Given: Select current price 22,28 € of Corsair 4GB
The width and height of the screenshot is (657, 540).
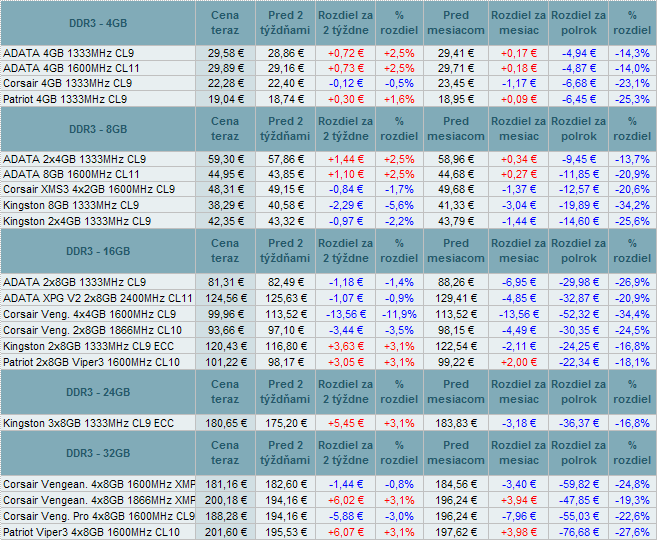Looking at the screenshot, I should [225, 83].
